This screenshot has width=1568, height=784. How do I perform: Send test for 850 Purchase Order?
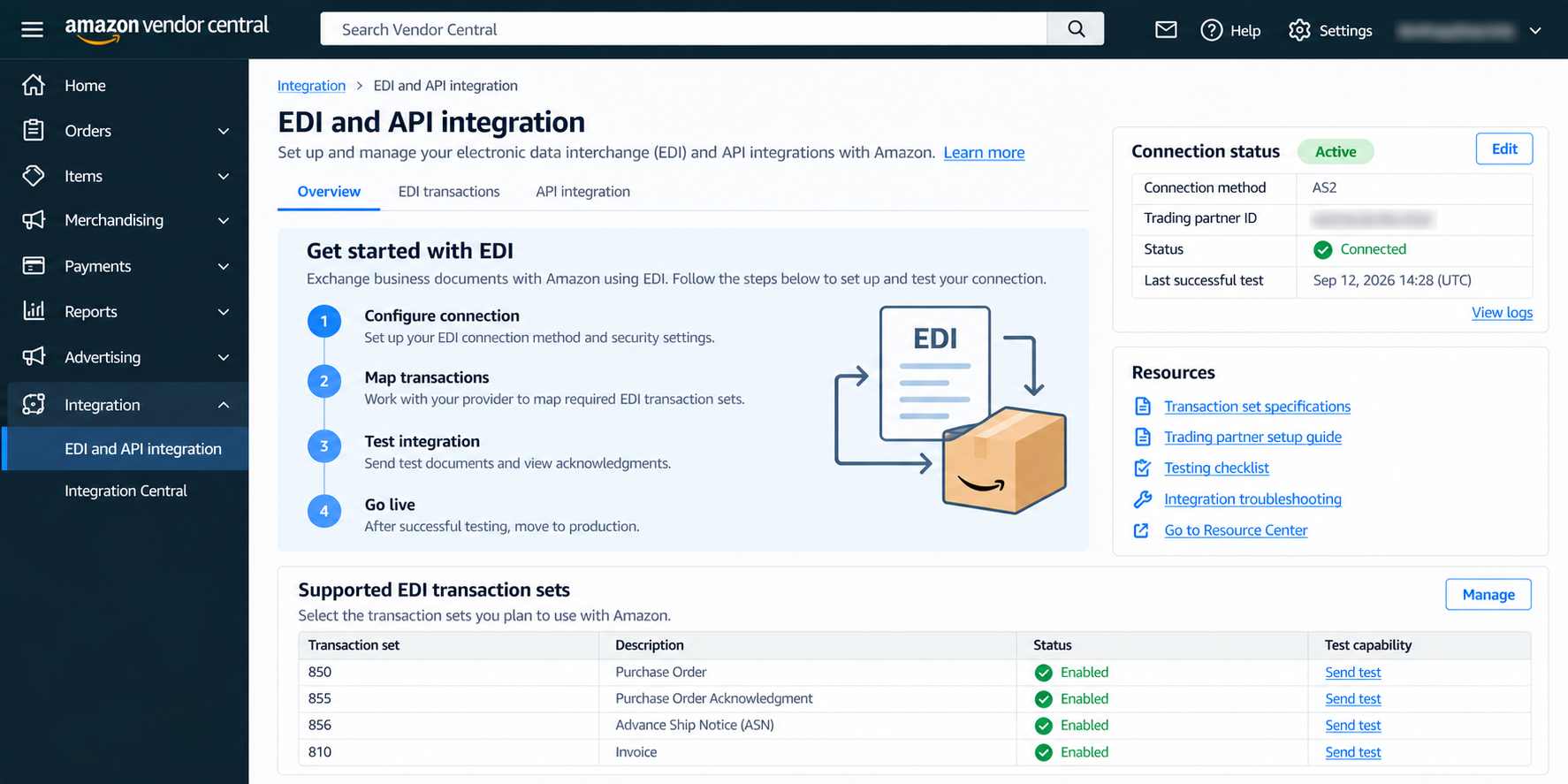coord(1352,673)
